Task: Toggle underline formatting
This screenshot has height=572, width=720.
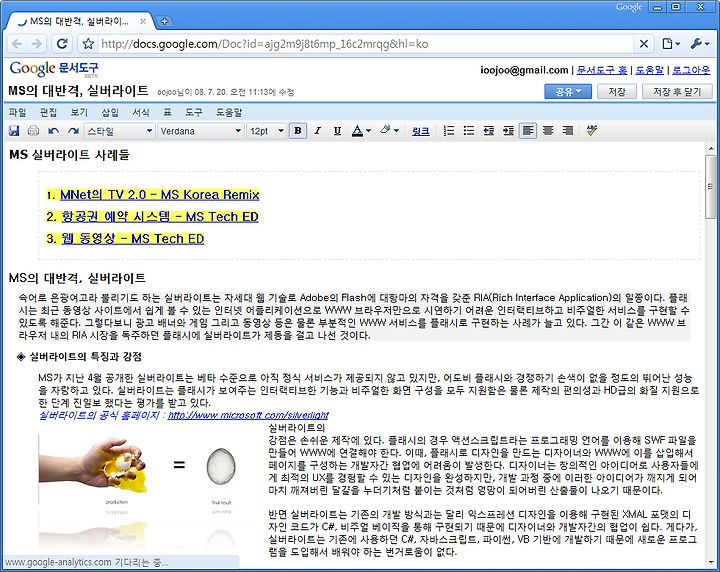Action: click(338, 131)
